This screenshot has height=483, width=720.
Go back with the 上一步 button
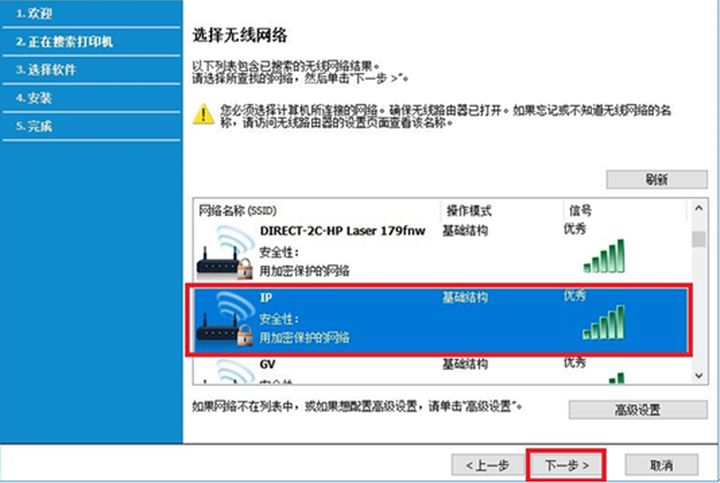click(x=488, y=465)
